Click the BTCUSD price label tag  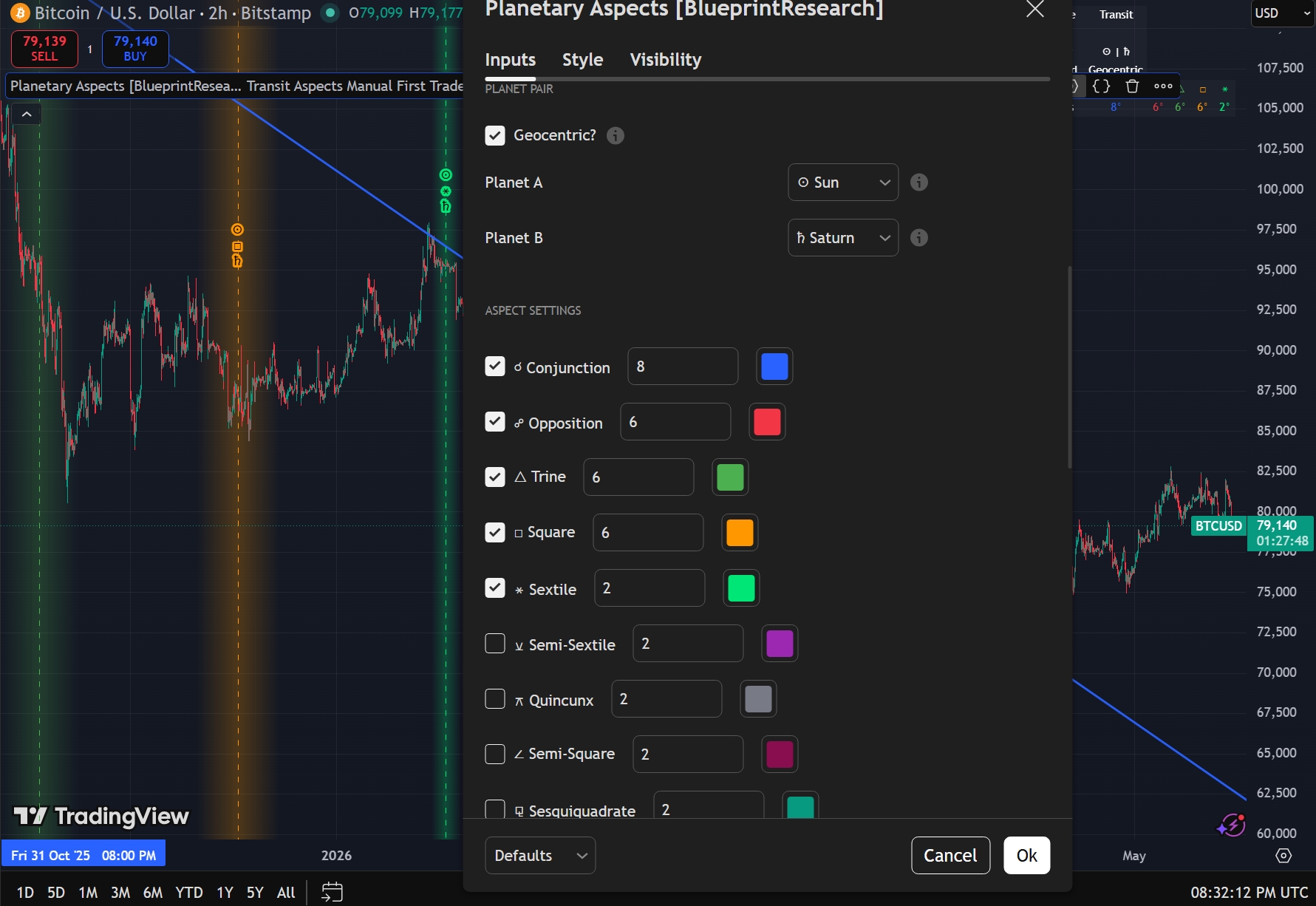[1218, 526]
